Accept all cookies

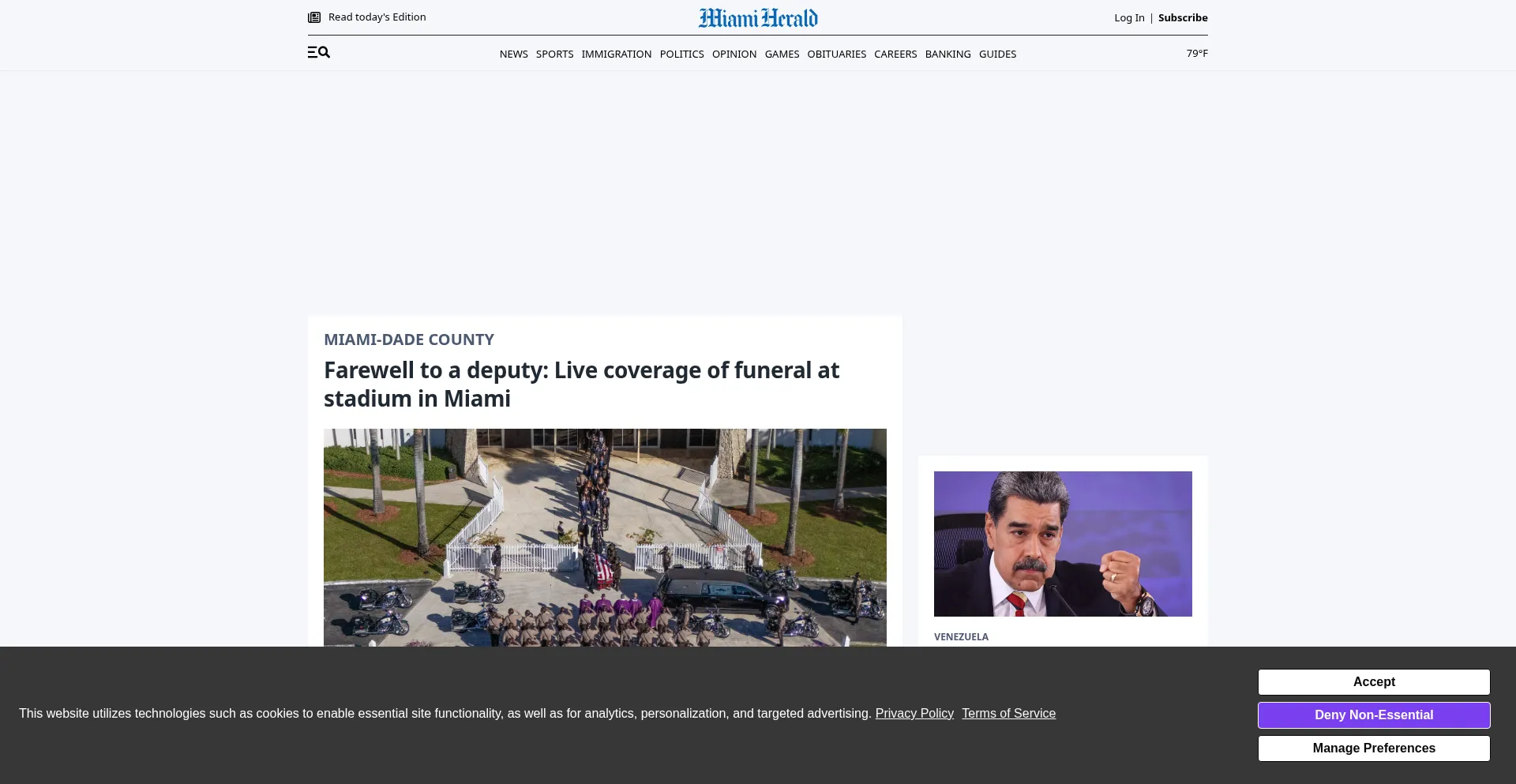tap(1373, 682)
